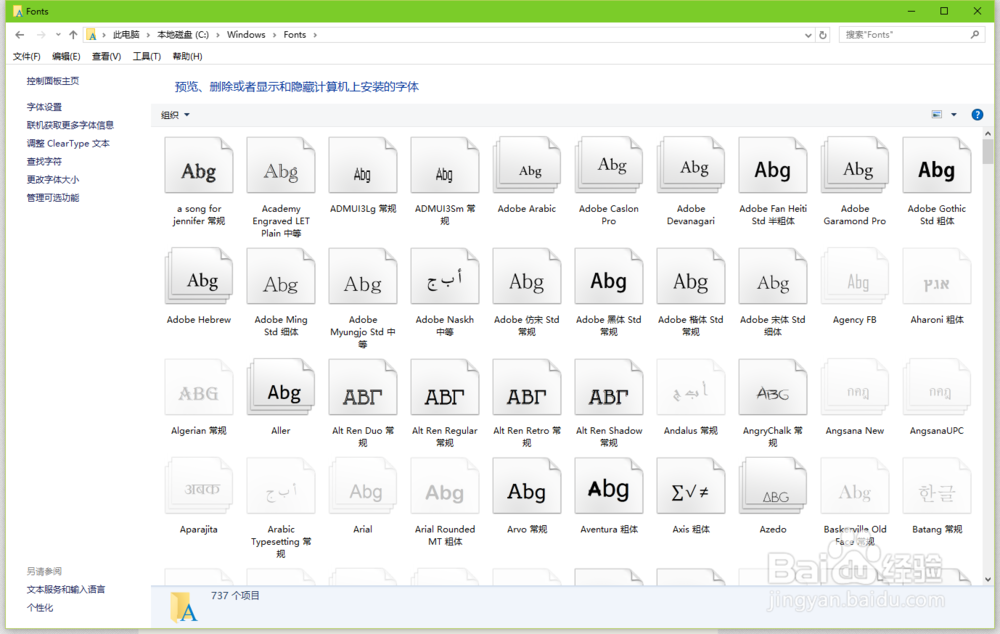Go to 控制面板主页
Viewport: 1000px width, 634px height.
pos(53,81)
